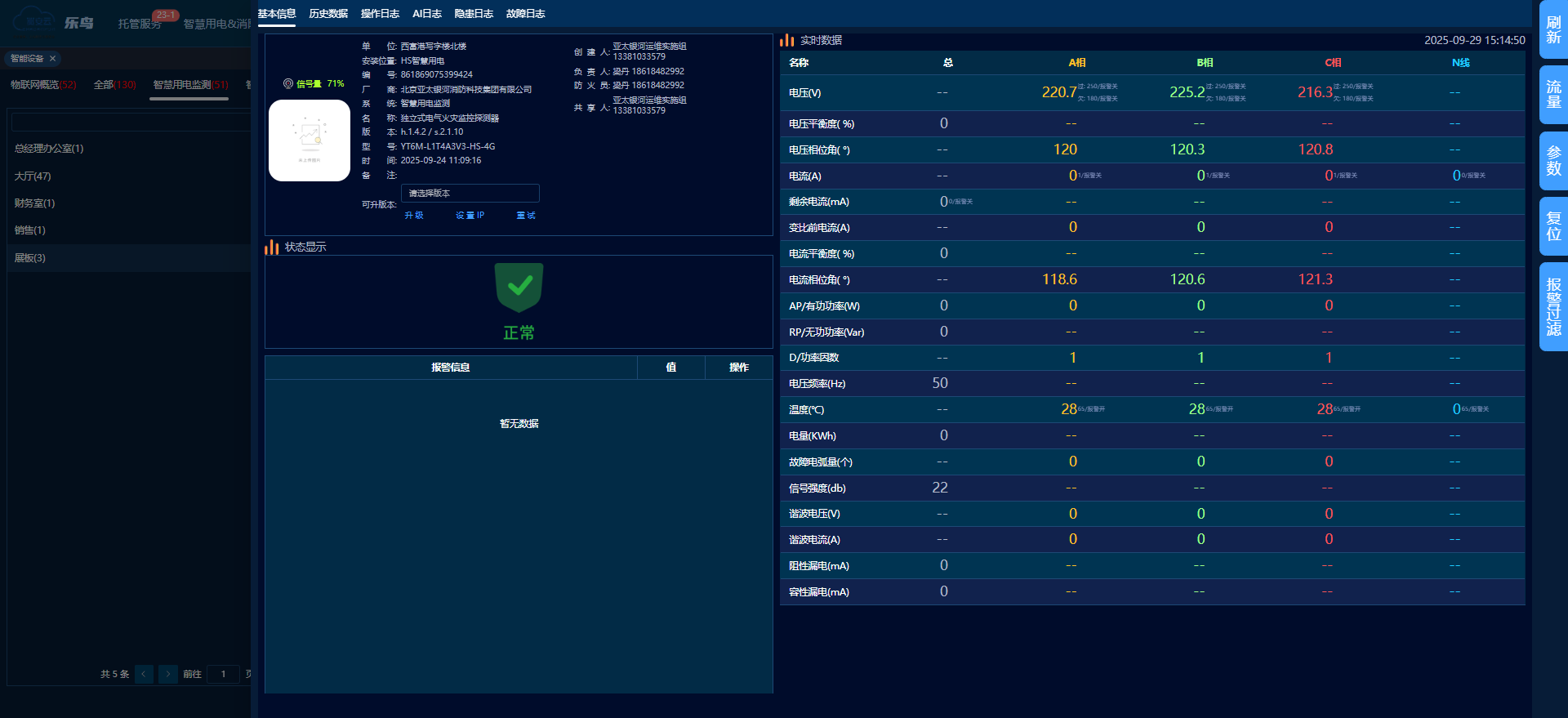1568x718 pixels.
Task: Open the 请选择版本 version dropdown
Action: 470,194
